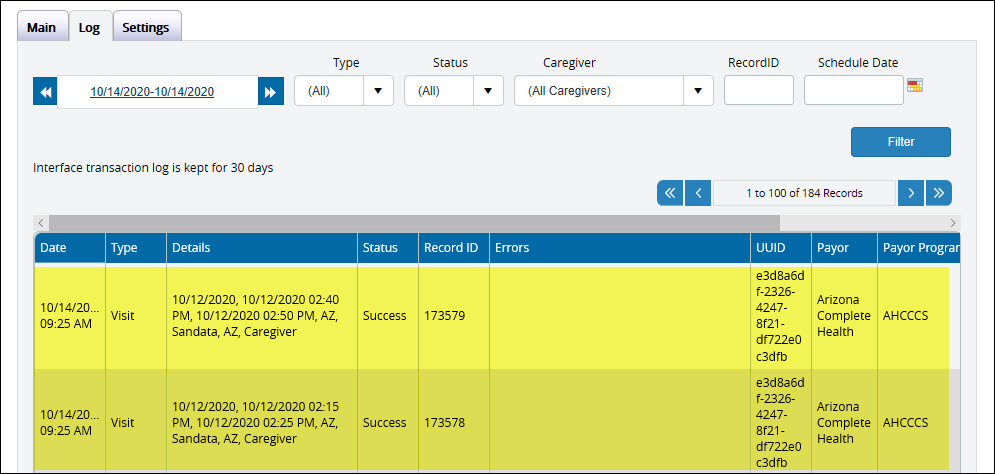Click Arizona Complete Health in row 173578
This screenshot has height=474, width=995.
tap(844, 423)
